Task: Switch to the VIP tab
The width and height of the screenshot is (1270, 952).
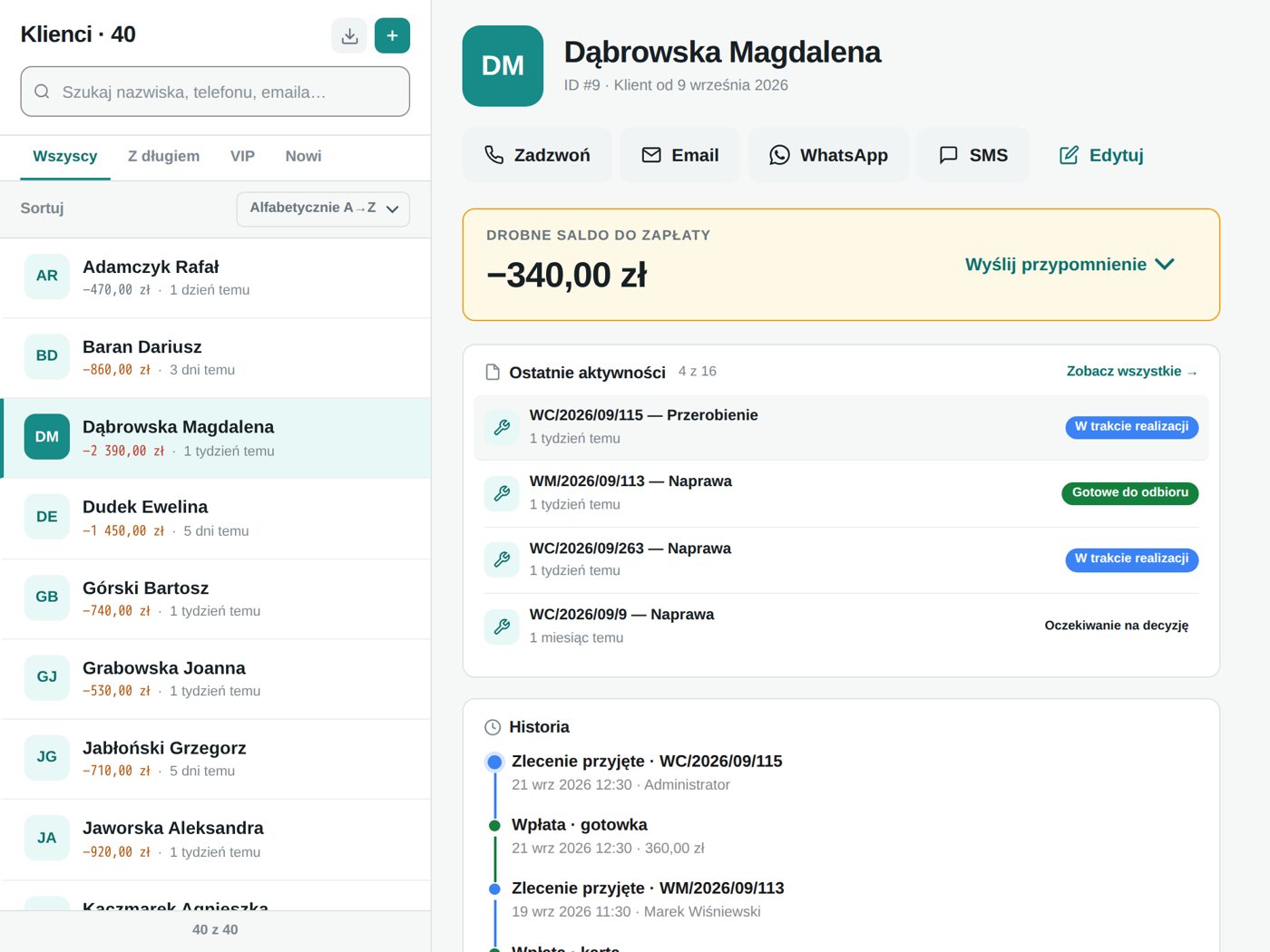Action: tap(242, 156)
